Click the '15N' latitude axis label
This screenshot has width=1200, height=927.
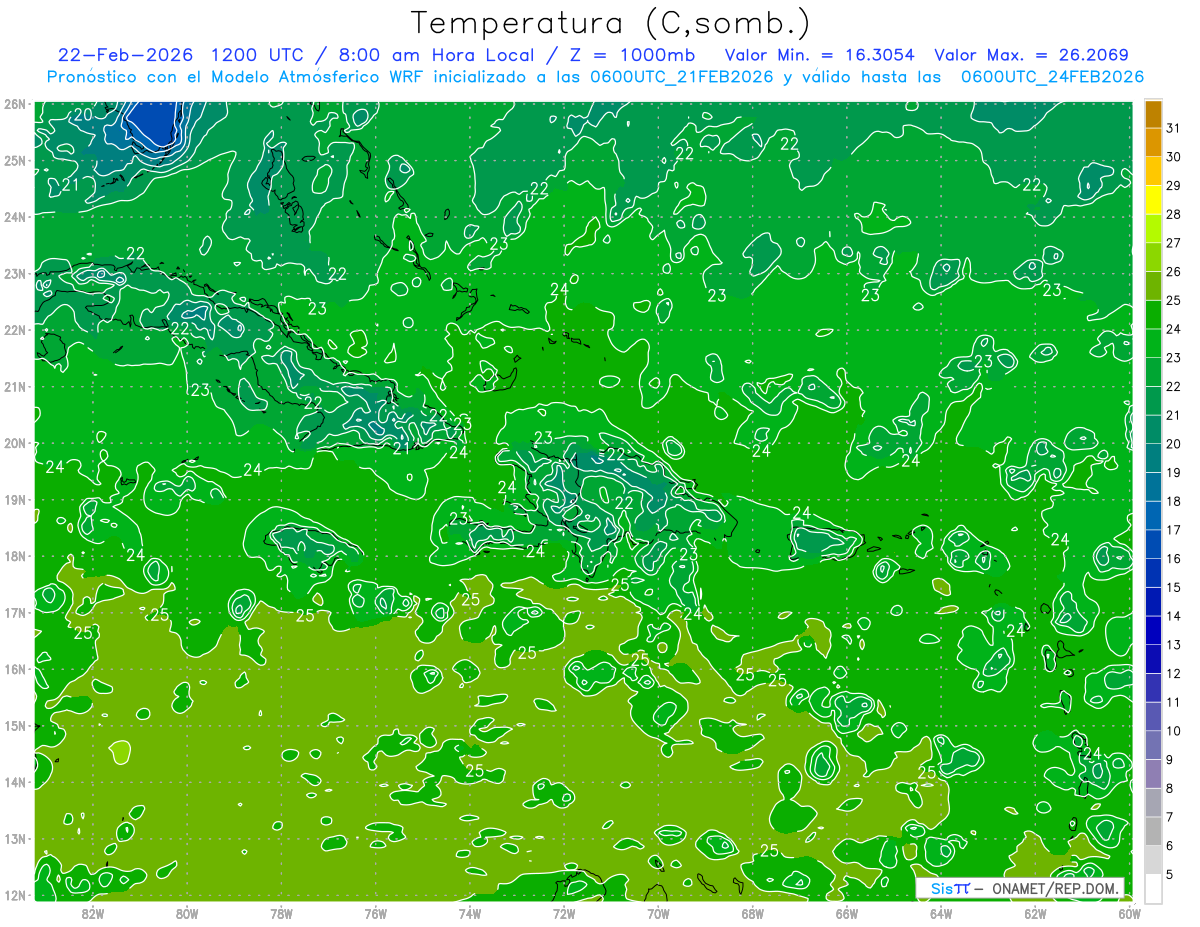point(15,725)
